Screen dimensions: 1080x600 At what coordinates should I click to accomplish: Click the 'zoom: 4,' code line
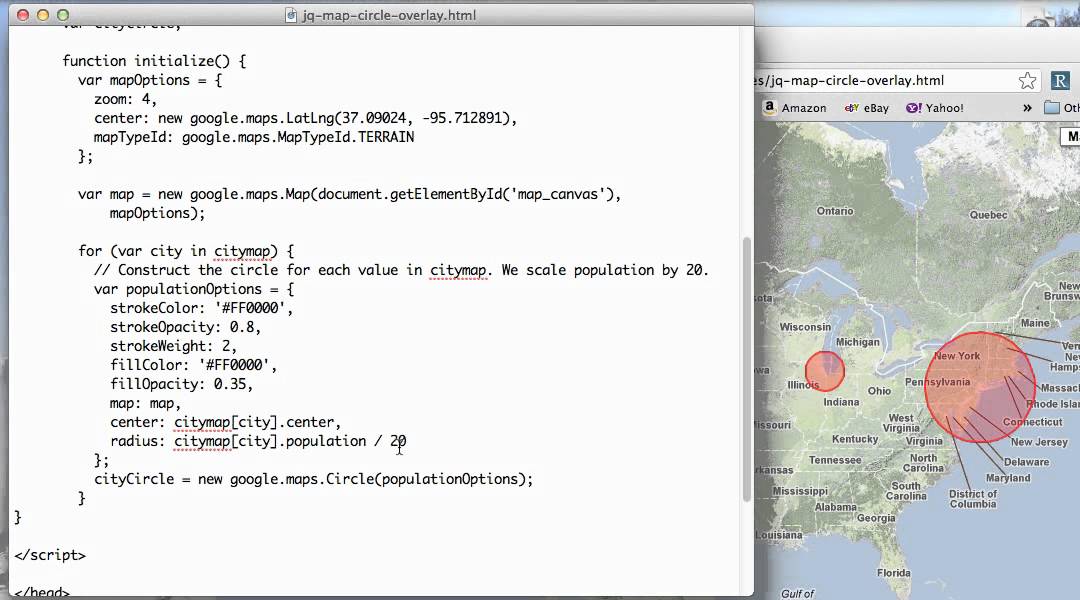[125, 99]
